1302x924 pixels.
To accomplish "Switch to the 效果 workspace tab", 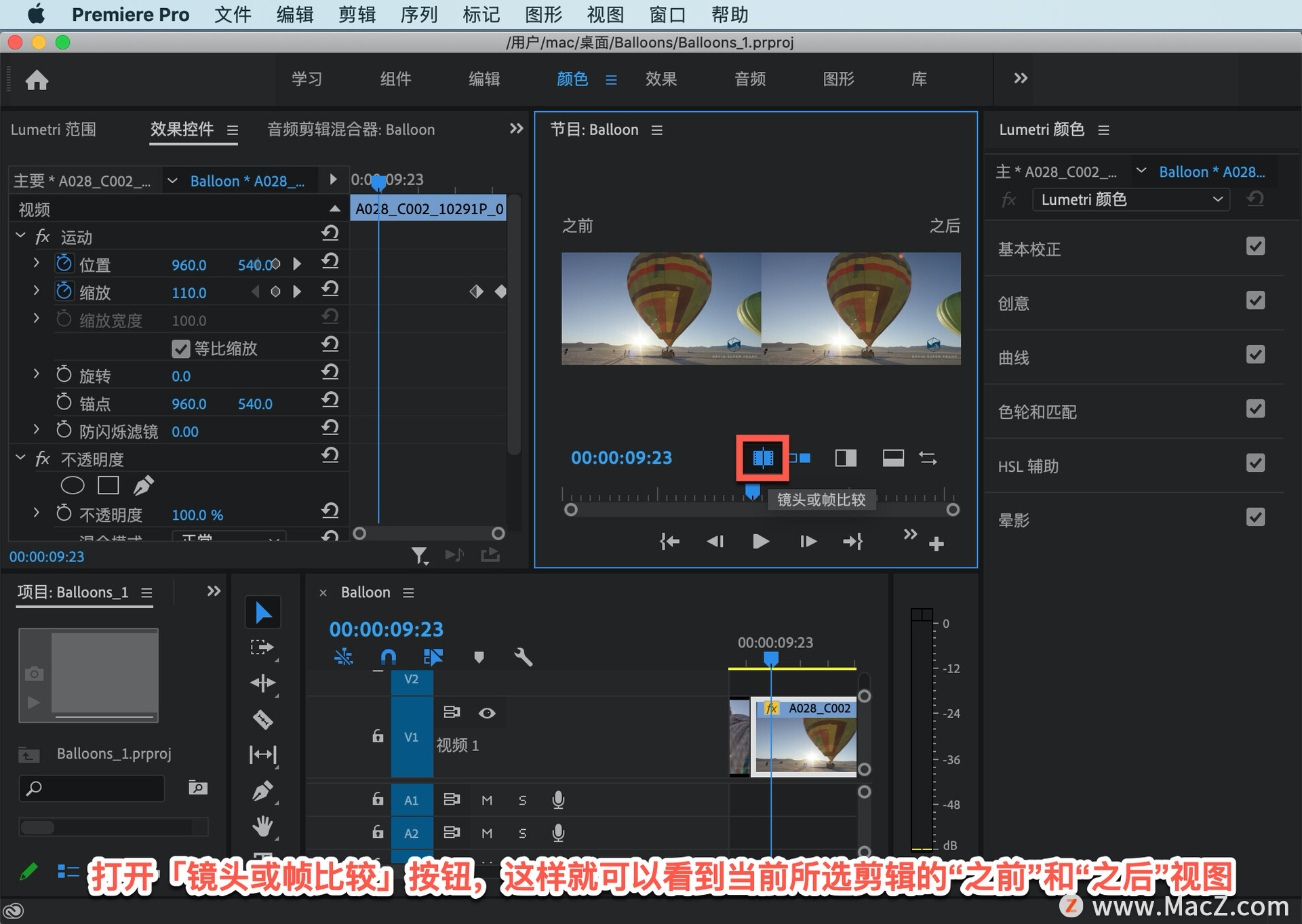I will pos(661,79).
